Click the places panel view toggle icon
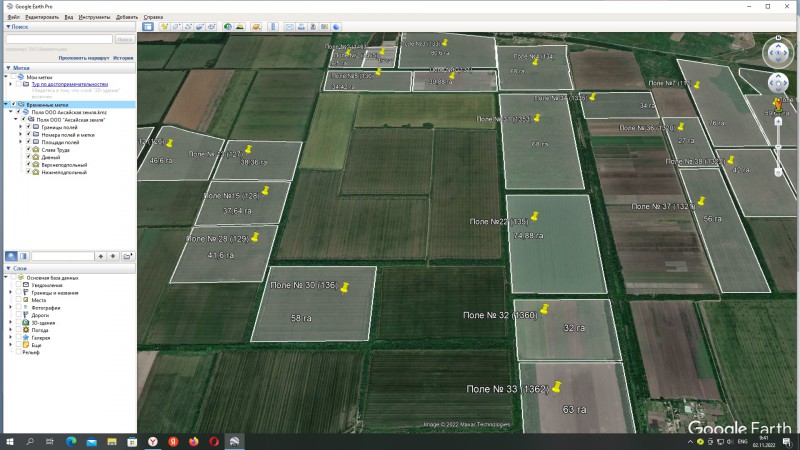This screenshot has width=800, height=450. (x=23, y=256)
